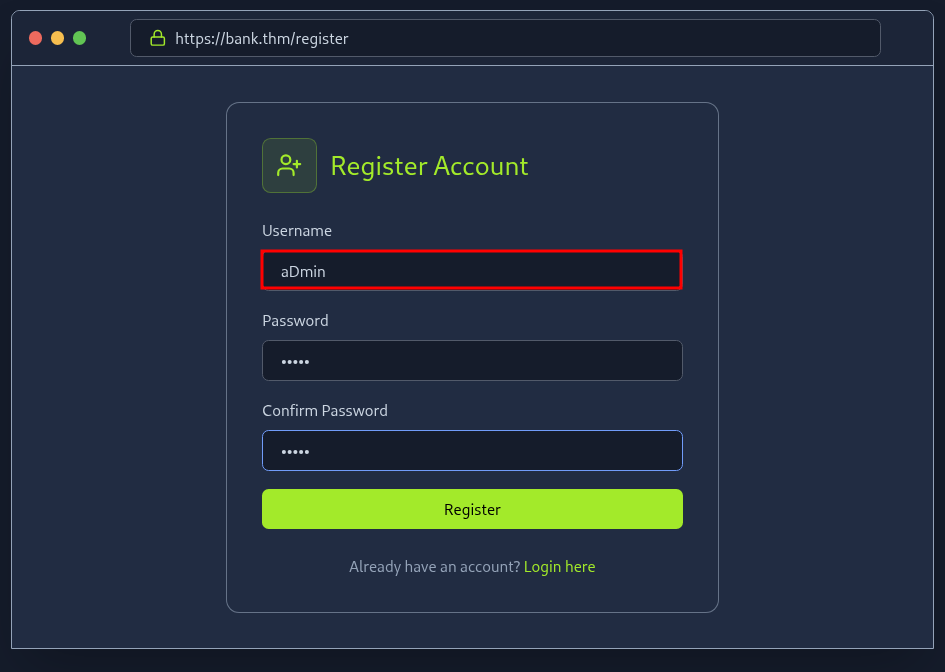This screenshot has width=945, height=672.
Task: Click the red close window dot
Action: [x=36, y=38]
